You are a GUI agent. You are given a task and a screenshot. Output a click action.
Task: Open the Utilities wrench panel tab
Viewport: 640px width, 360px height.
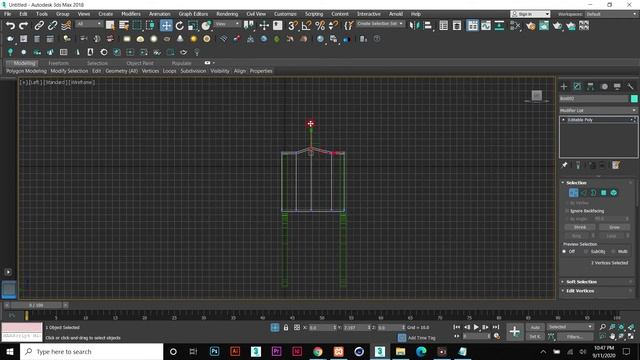point(630,86)
